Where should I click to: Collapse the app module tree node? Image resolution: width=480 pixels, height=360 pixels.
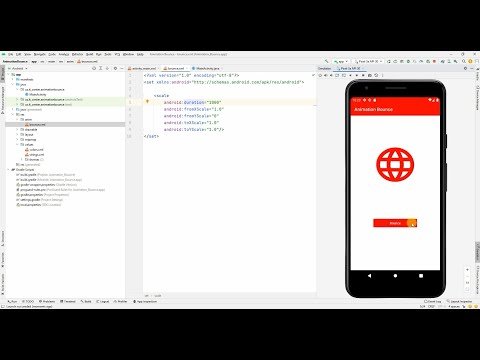pyautogui.click(x=8, y=75)
